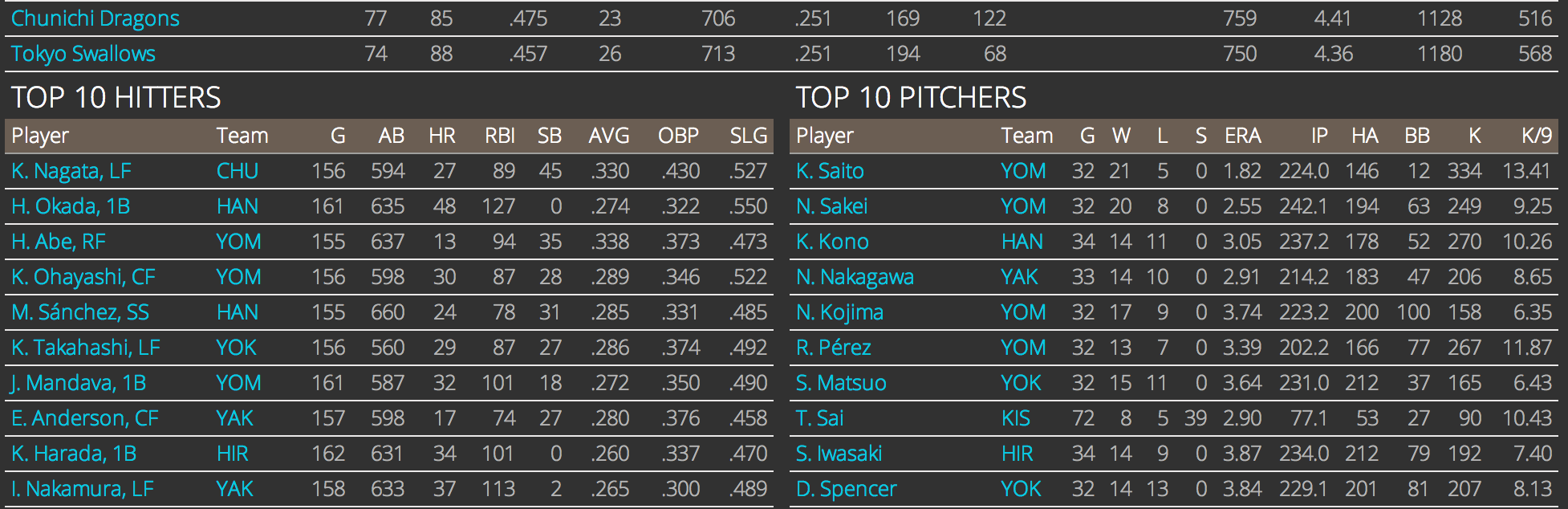1568x509 pixels.
Task: Open the Chunichi Dragons team link
Action: click(95, 18)
